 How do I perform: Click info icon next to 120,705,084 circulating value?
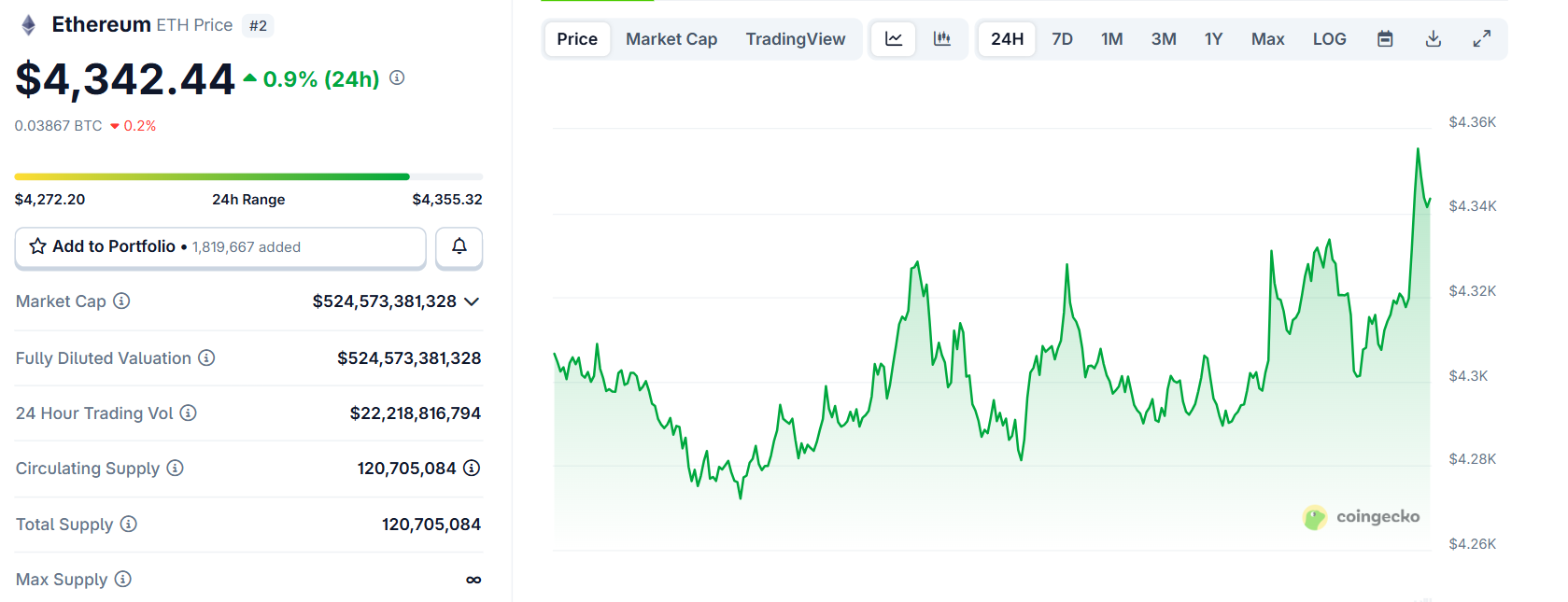coord(472,468)
